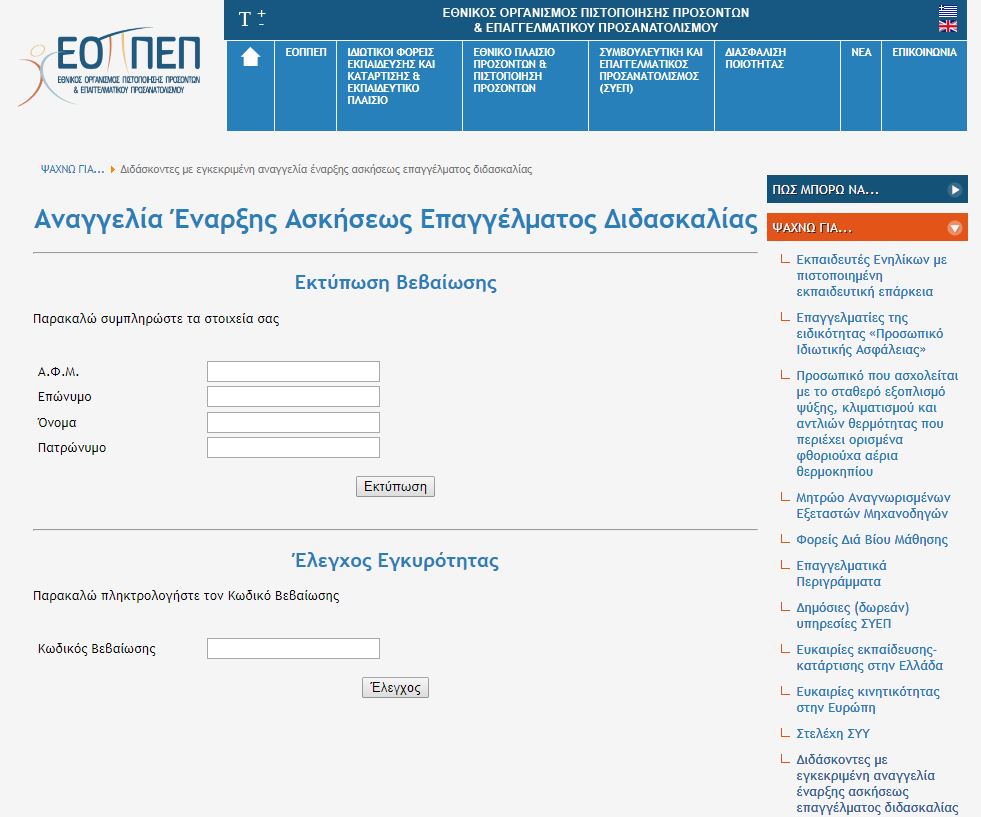The image size is (981, 817).
Task: Click the Πατρώνυμο text field
Action: [293, 448]
